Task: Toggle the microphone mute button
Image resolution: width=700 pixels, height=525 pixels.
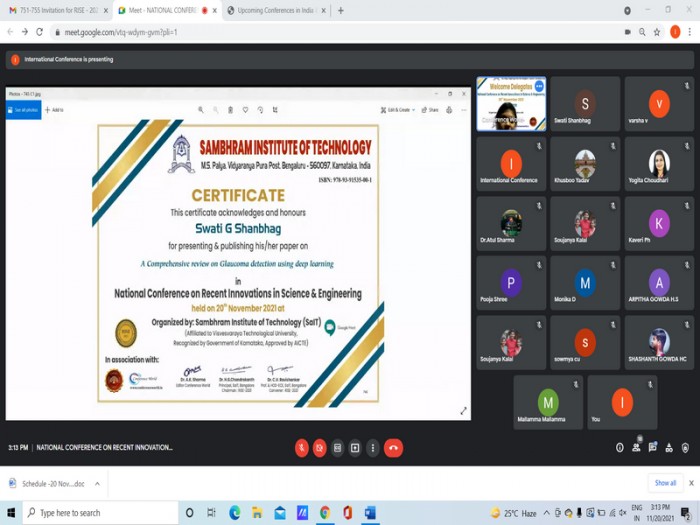Action: 302,448
